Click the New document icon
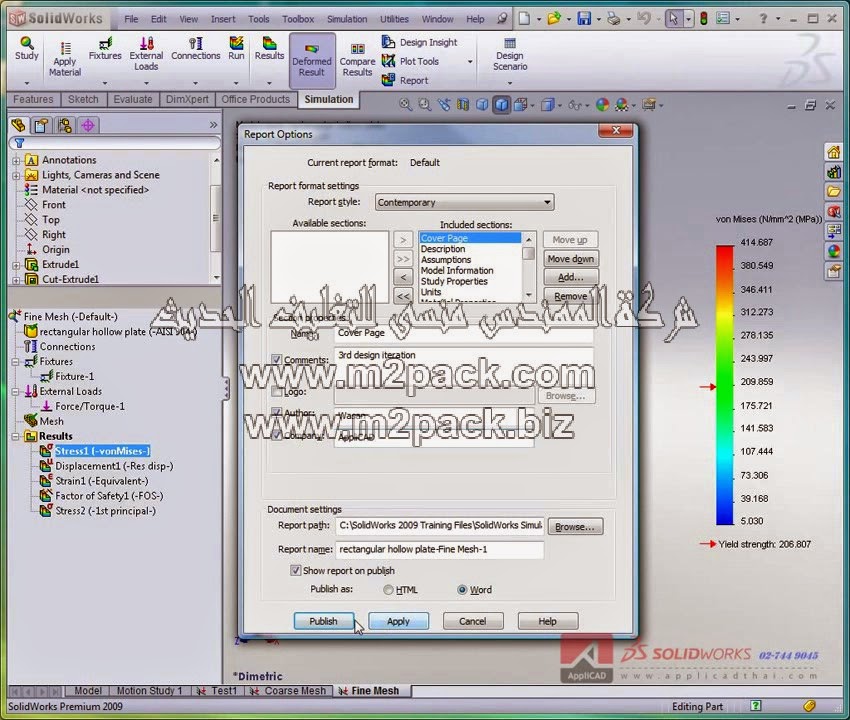Screen dimensions: 850x720 tap(524, 19)
